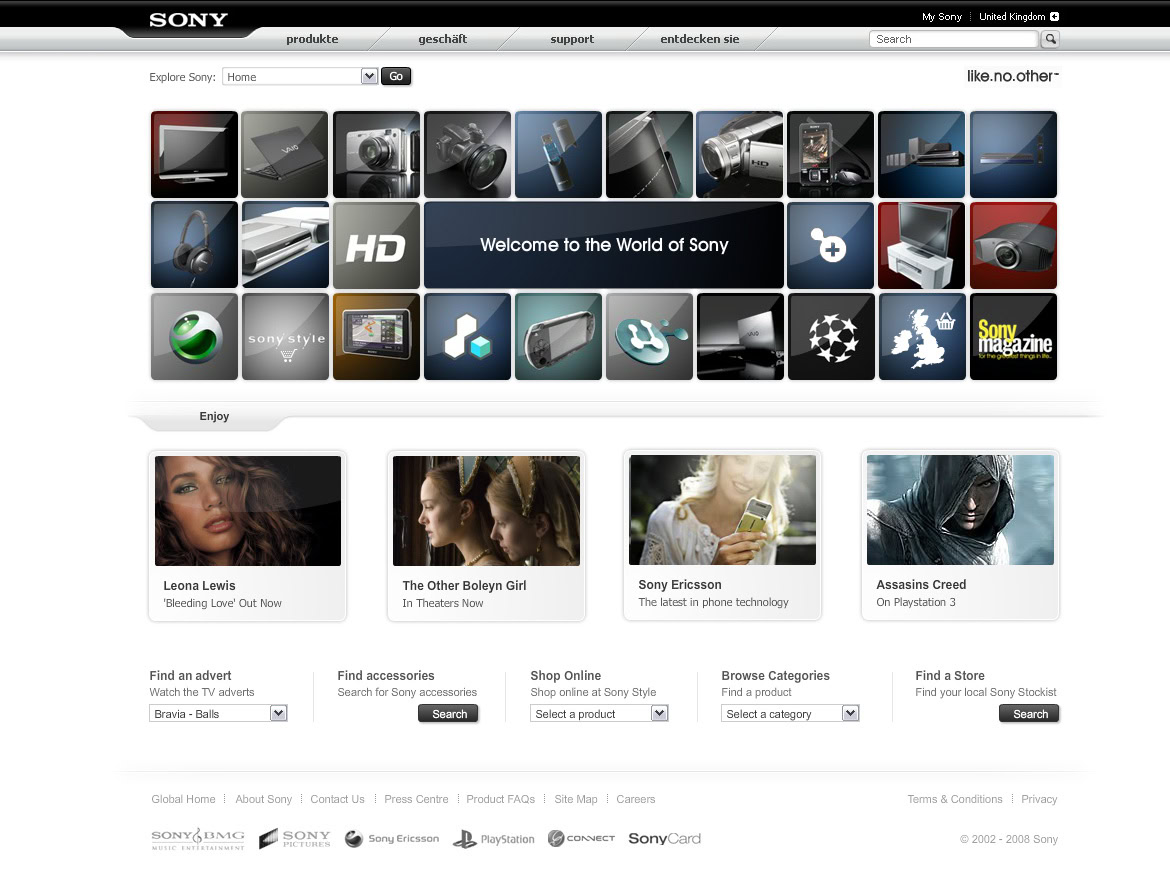Open the Sony BMG footer logo

[198, 839]
